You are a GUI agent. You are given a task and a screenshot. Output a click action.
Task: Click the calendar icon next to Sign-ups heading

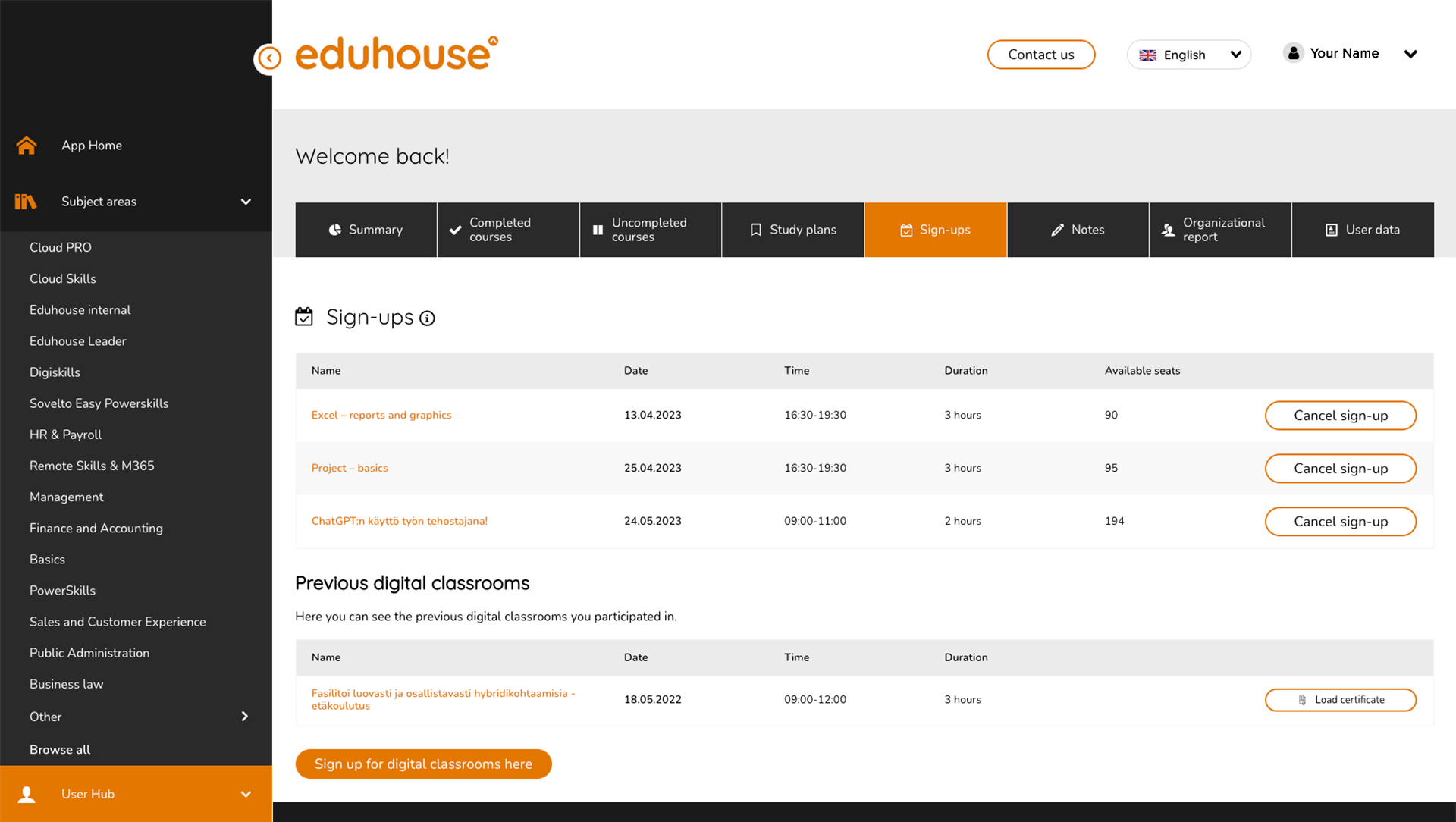pos(304,316)
